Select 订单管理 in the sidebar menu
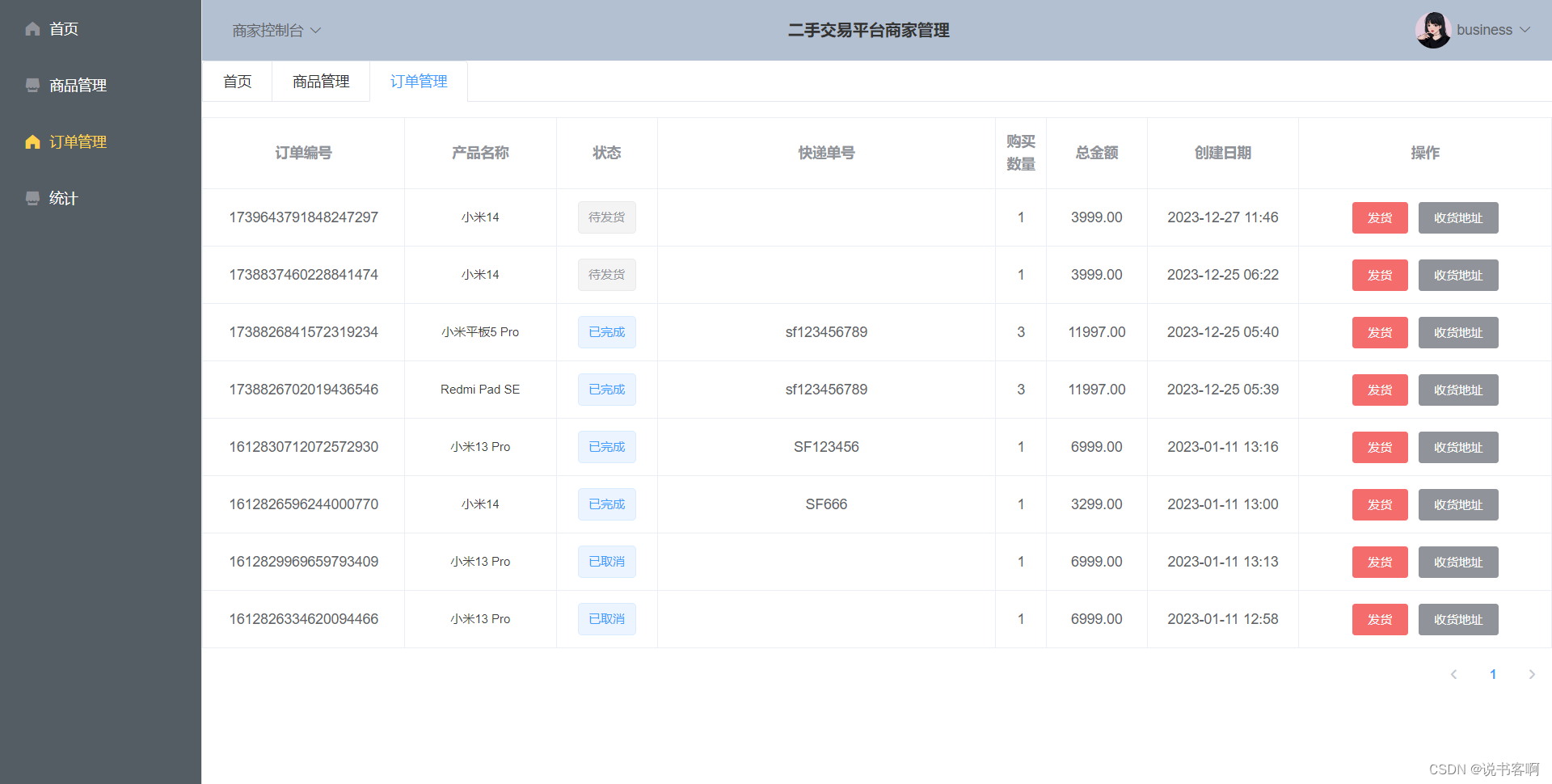1552x784 pixels. tap(100, 141)
